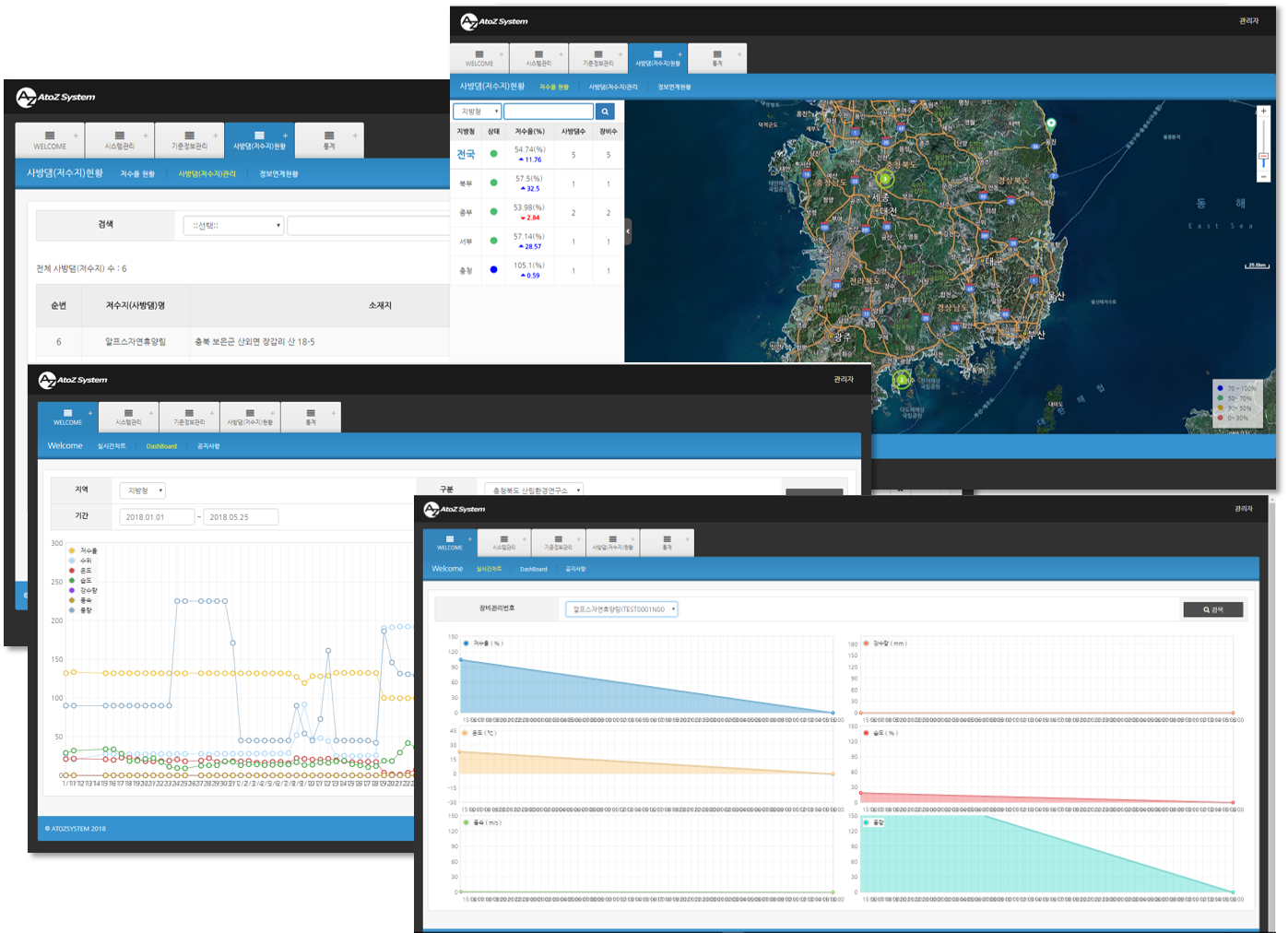Click the blue status dot for 충청
This screenshot has width=1288, height=933.
click(x=493, y=270)
